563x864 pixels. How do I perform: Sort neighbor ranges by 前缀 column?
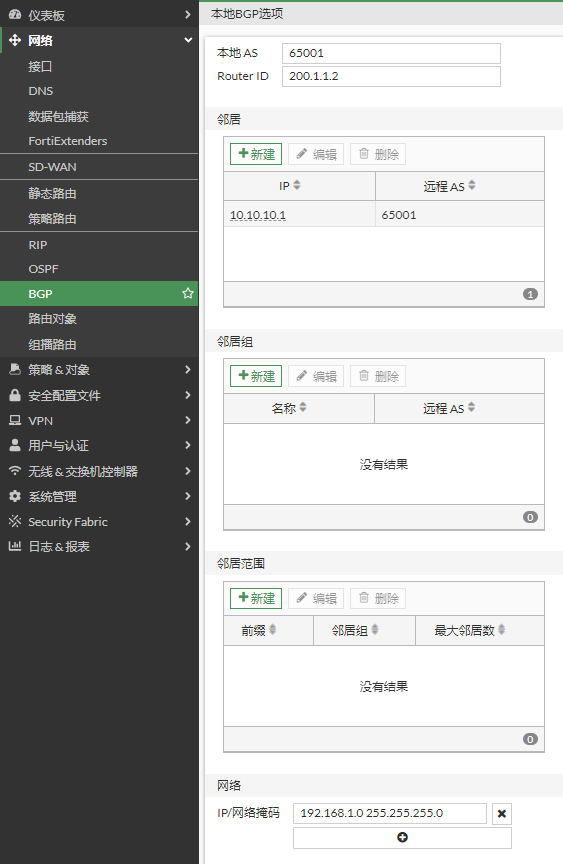point(273,629)
